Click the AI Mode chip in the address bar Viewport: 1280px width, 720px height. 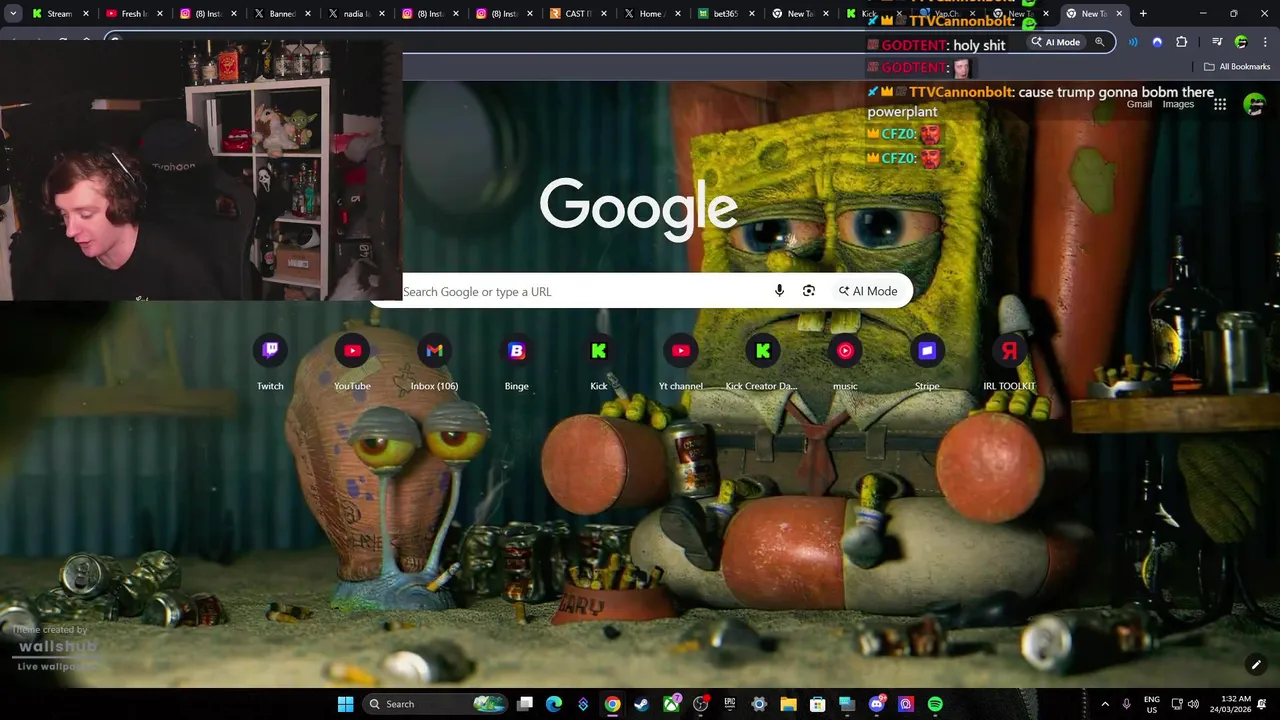pos(1056,42)
